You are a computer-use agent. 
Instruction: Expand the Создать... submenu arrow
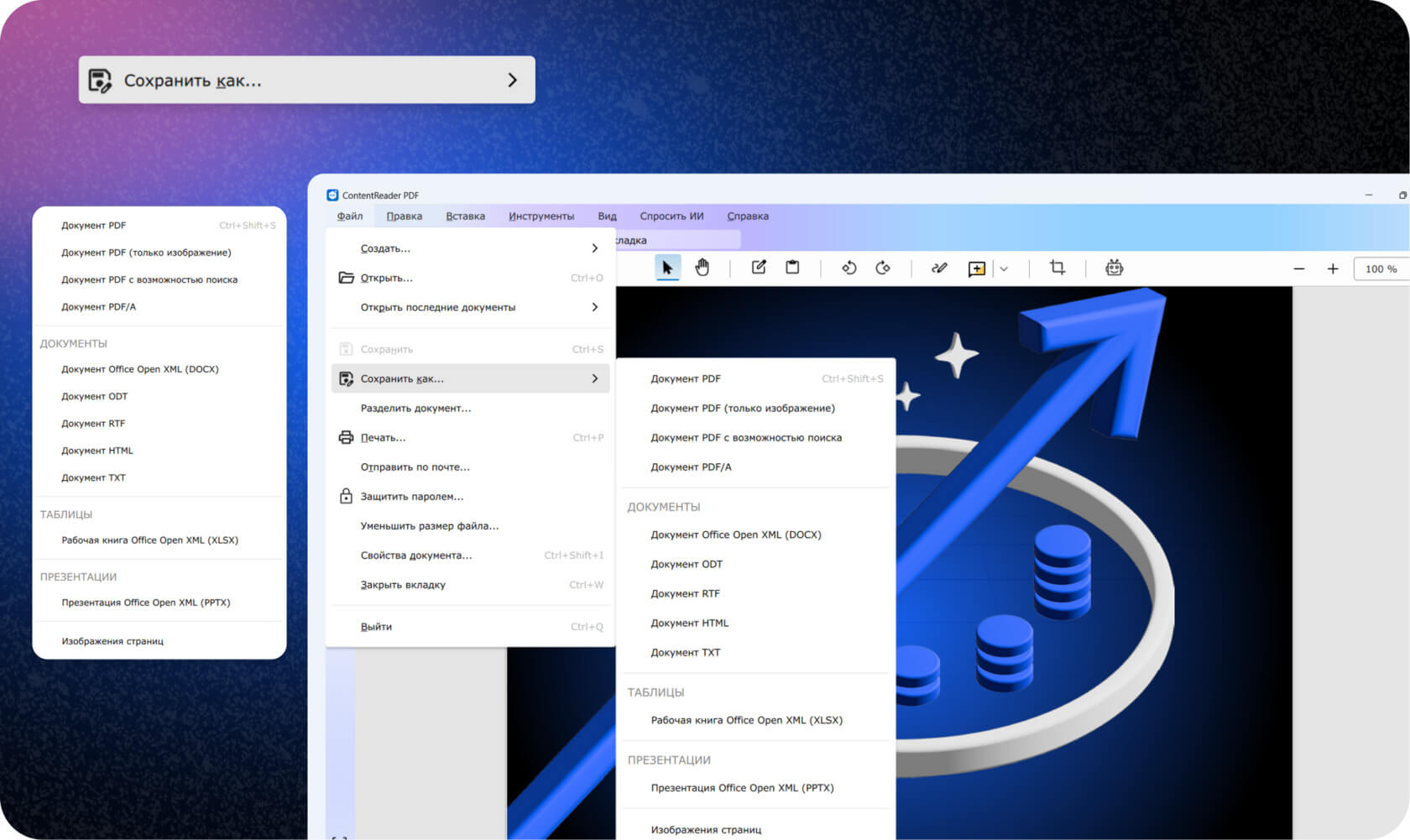click(x=595, y=248)
